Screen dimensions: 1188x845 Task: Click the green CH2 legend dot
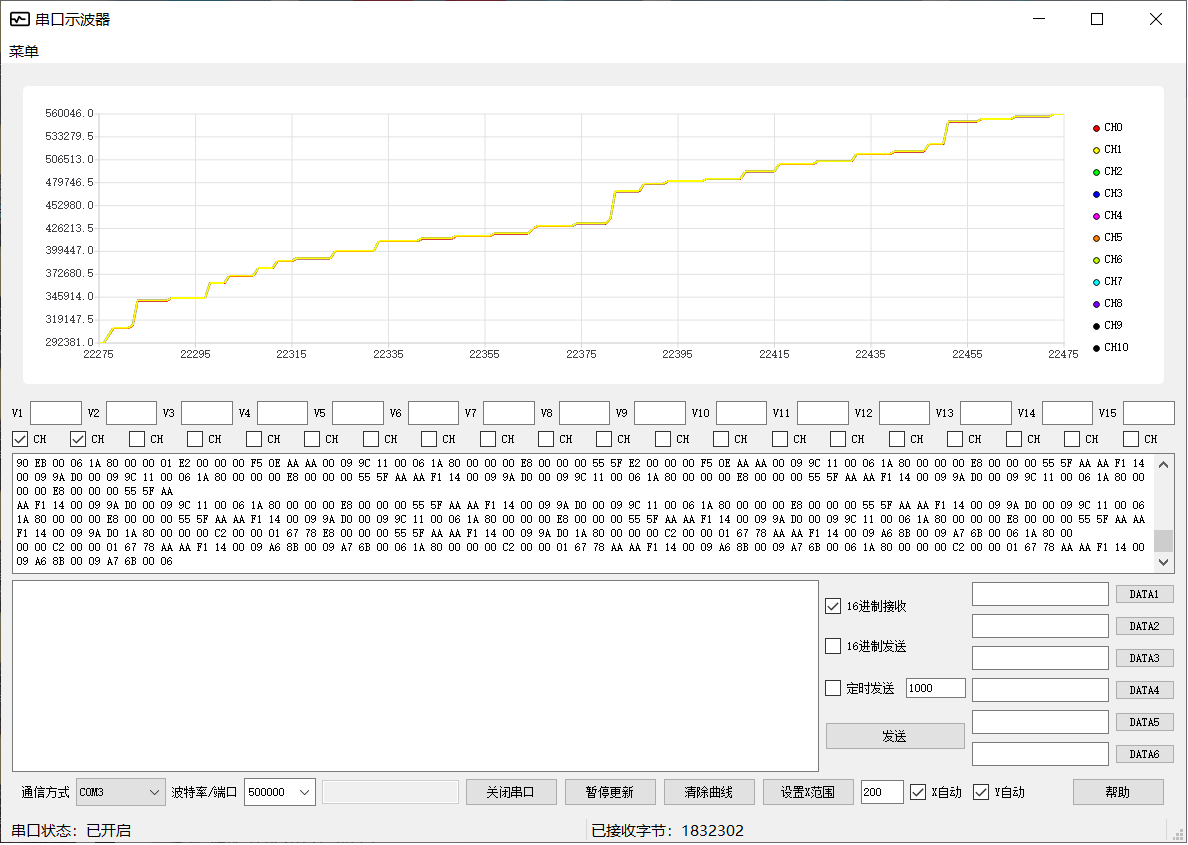pos(1096,172)
